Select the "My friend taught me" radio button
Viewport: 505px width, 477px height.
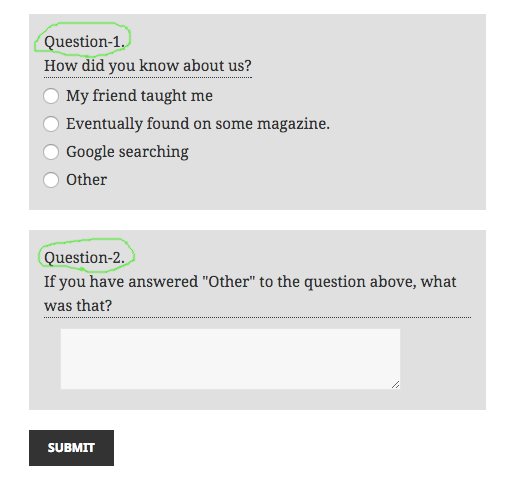pyautogui.click(x=51, y=96)
